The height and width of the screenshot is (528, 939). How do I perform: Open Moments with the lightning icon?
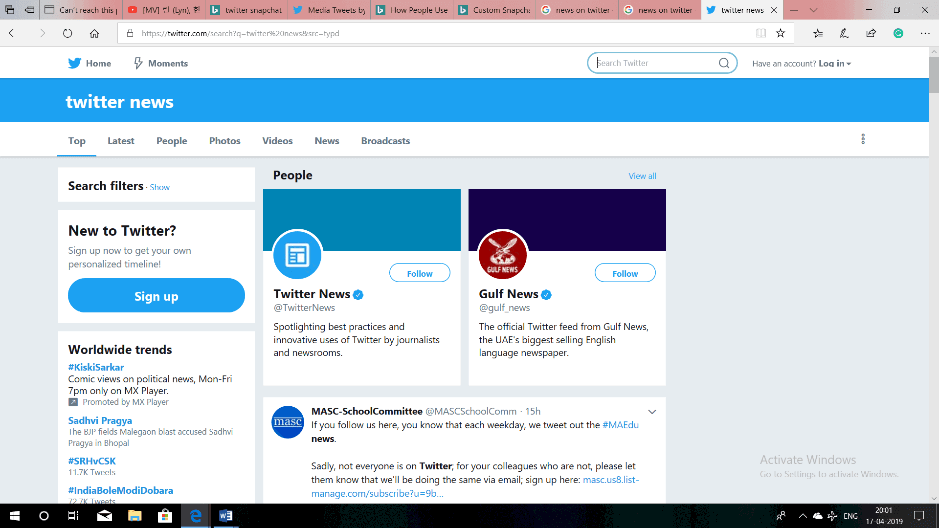pos(160,63)
